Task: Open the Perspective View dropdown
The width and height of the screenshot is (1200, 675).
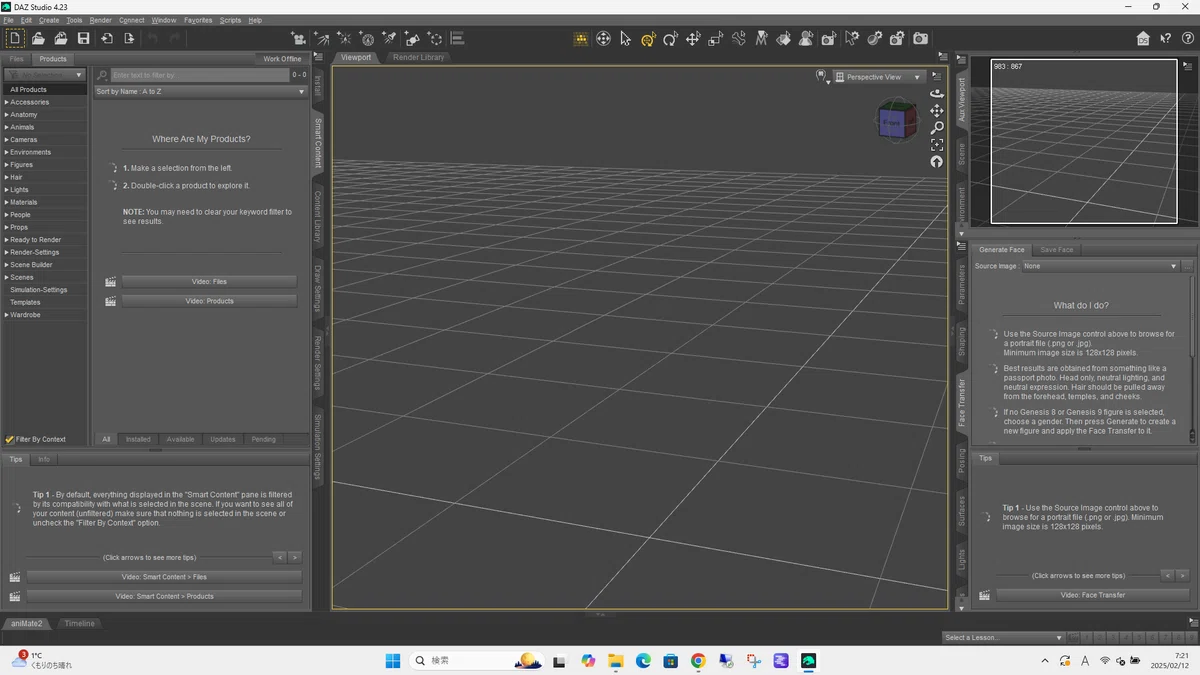Action: (879, 77)
